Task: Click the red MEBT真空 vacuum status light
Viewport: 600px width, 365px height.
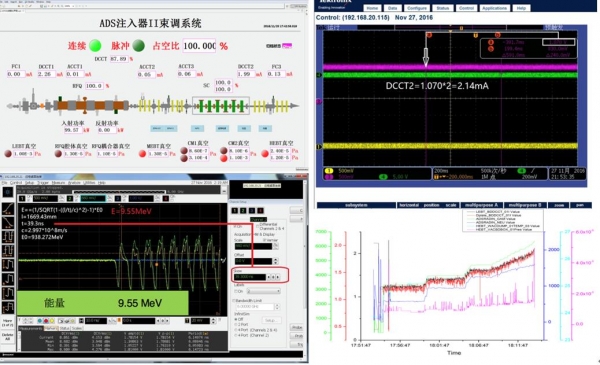Action: [142, 154]
